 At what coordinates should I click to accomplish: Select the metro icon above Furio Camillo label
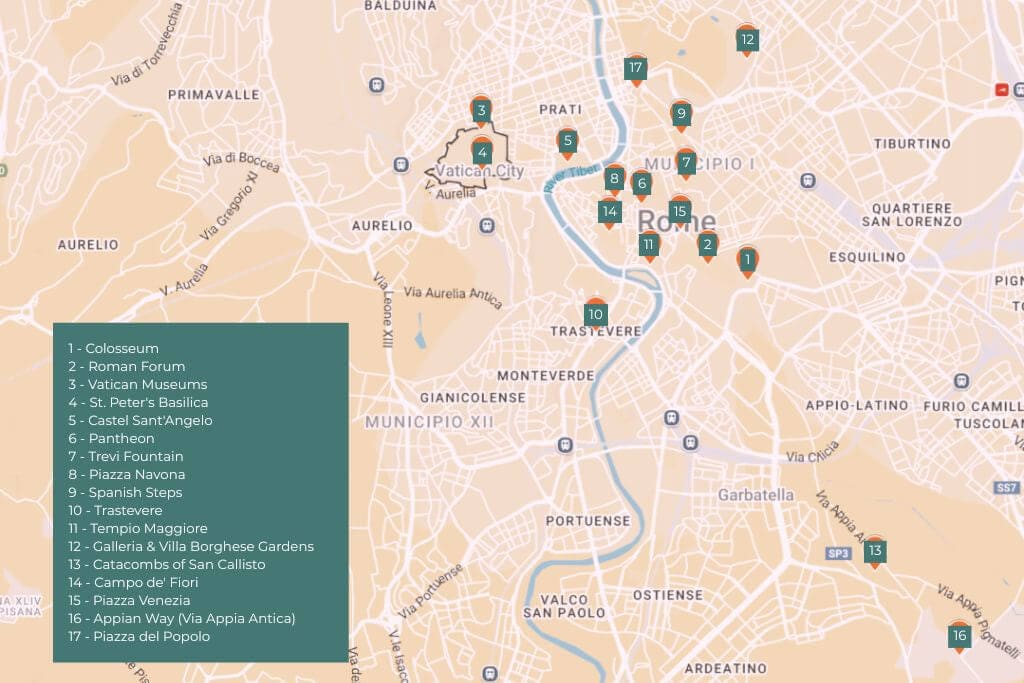click(961, 381)
